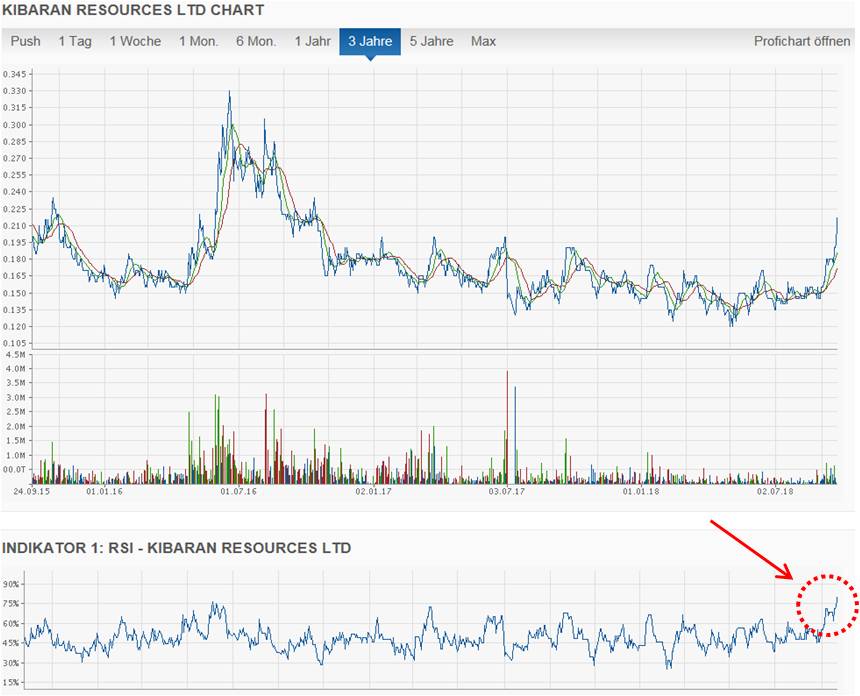
Task: Click the 75% RSI axis label
Action: click(x=11, y=603)
